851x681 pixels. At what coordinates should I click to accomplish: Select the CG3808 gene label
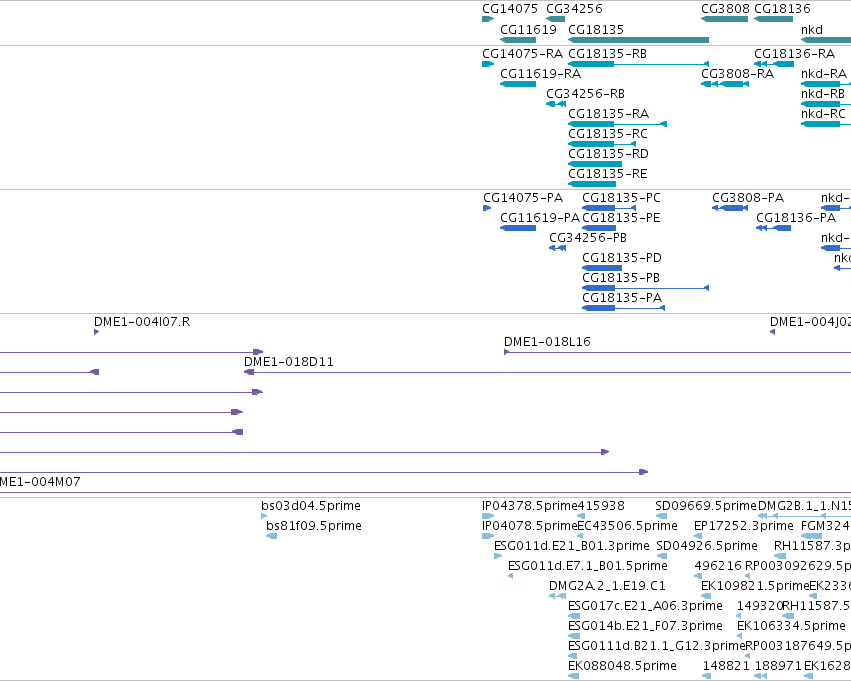tap(725, 9)
